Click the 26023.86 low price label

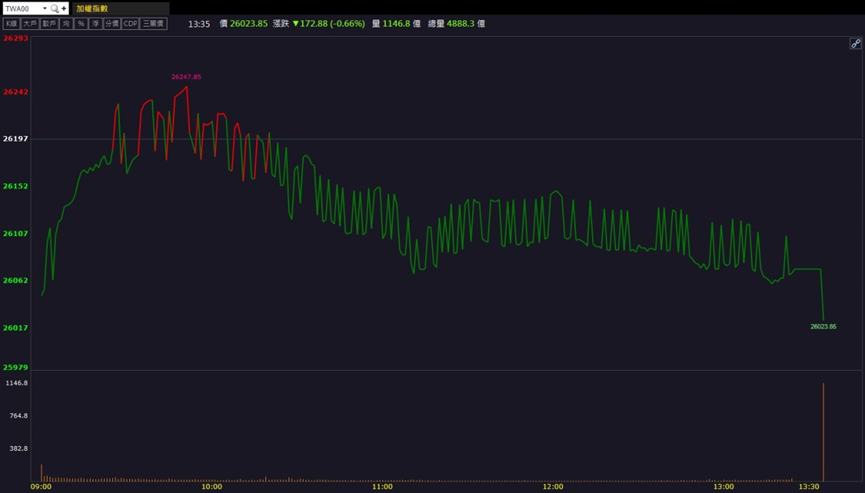[x=823, y=327]
